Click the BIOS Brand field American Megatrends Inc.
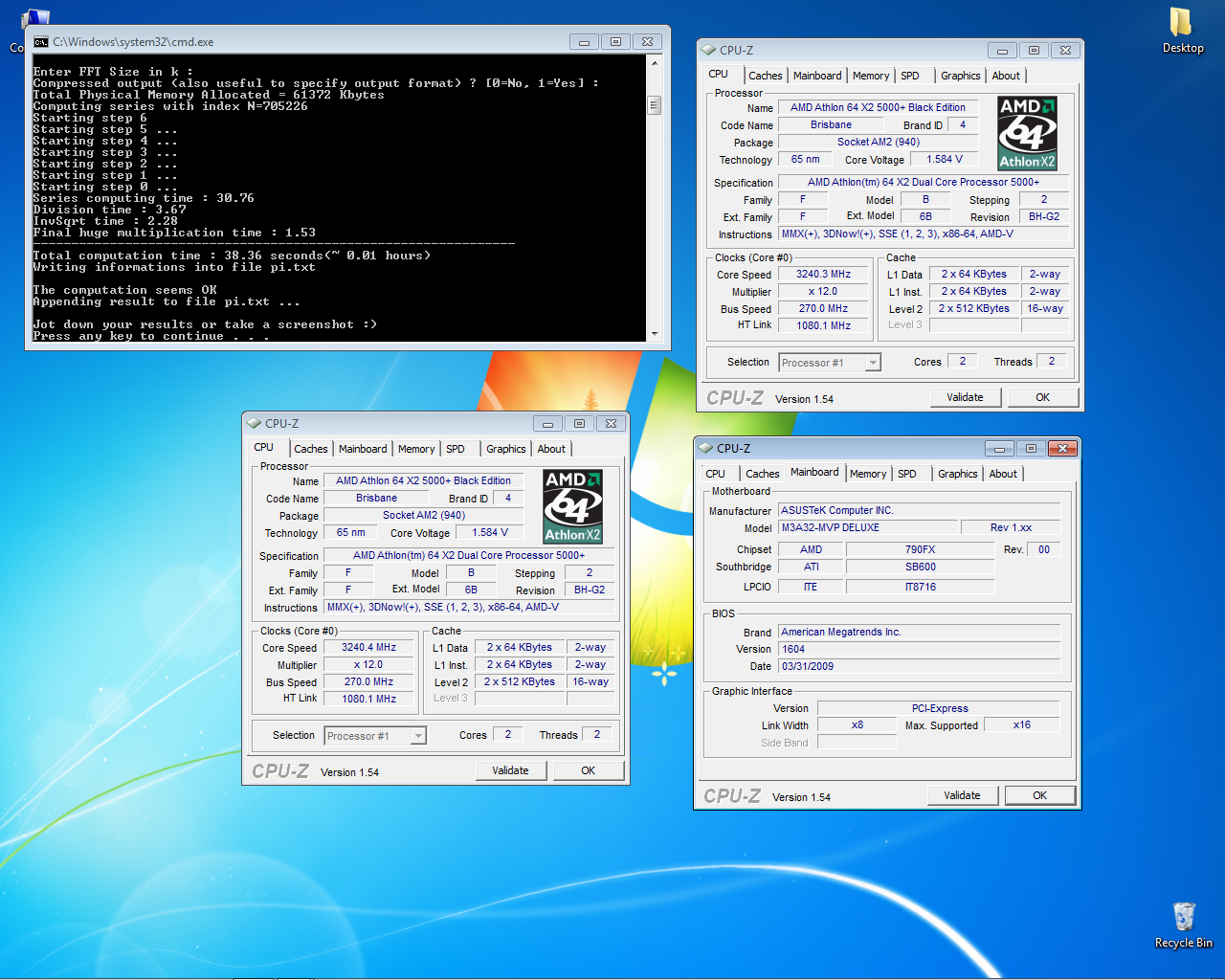 point(920,632)
